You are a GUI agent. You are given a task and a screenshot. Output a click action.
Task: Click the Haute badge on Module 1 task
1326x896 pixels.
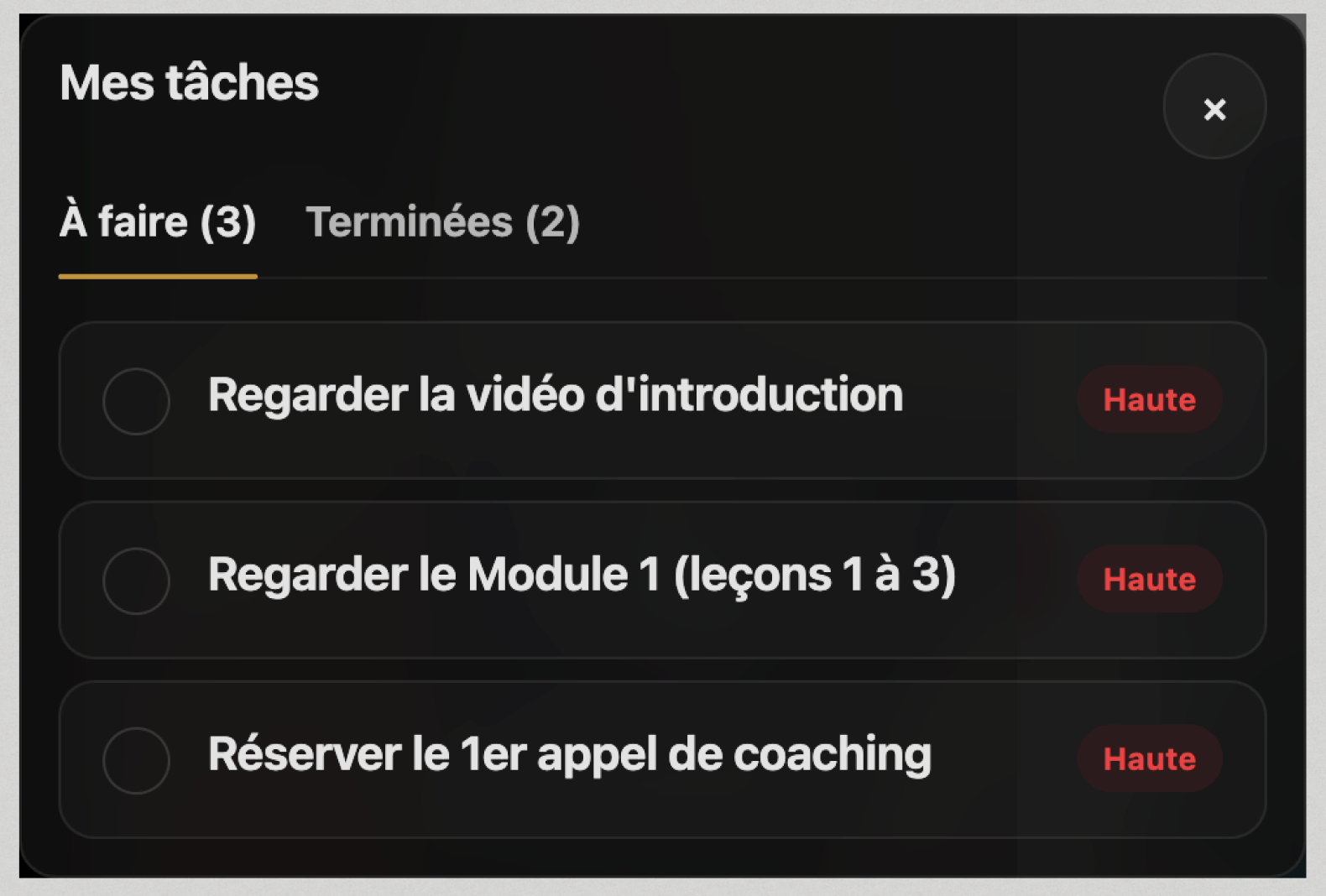pos(1149,580)
